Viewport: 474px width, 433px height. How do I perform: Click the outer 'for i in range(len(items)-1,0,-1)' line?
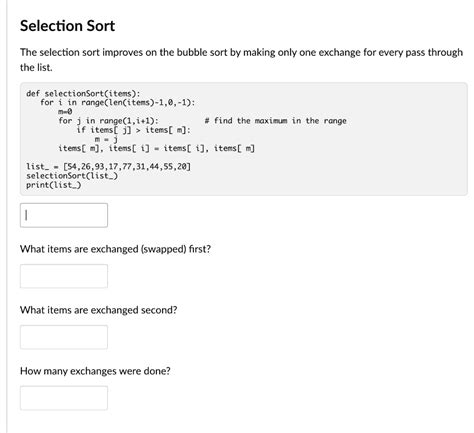pyautogui.click(x=118, y=102)
